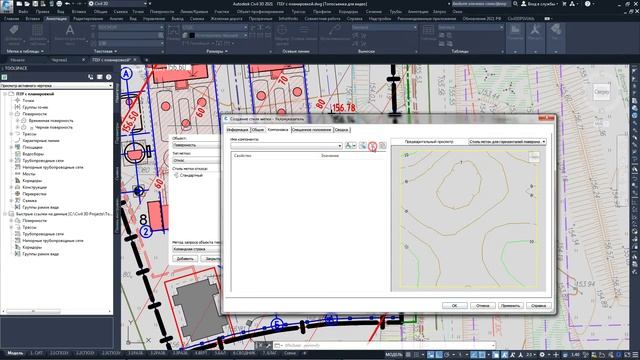Select Перекрестки in Toolspace tree
This screenshot has width=640, height=360.
[x=34, y=194]
